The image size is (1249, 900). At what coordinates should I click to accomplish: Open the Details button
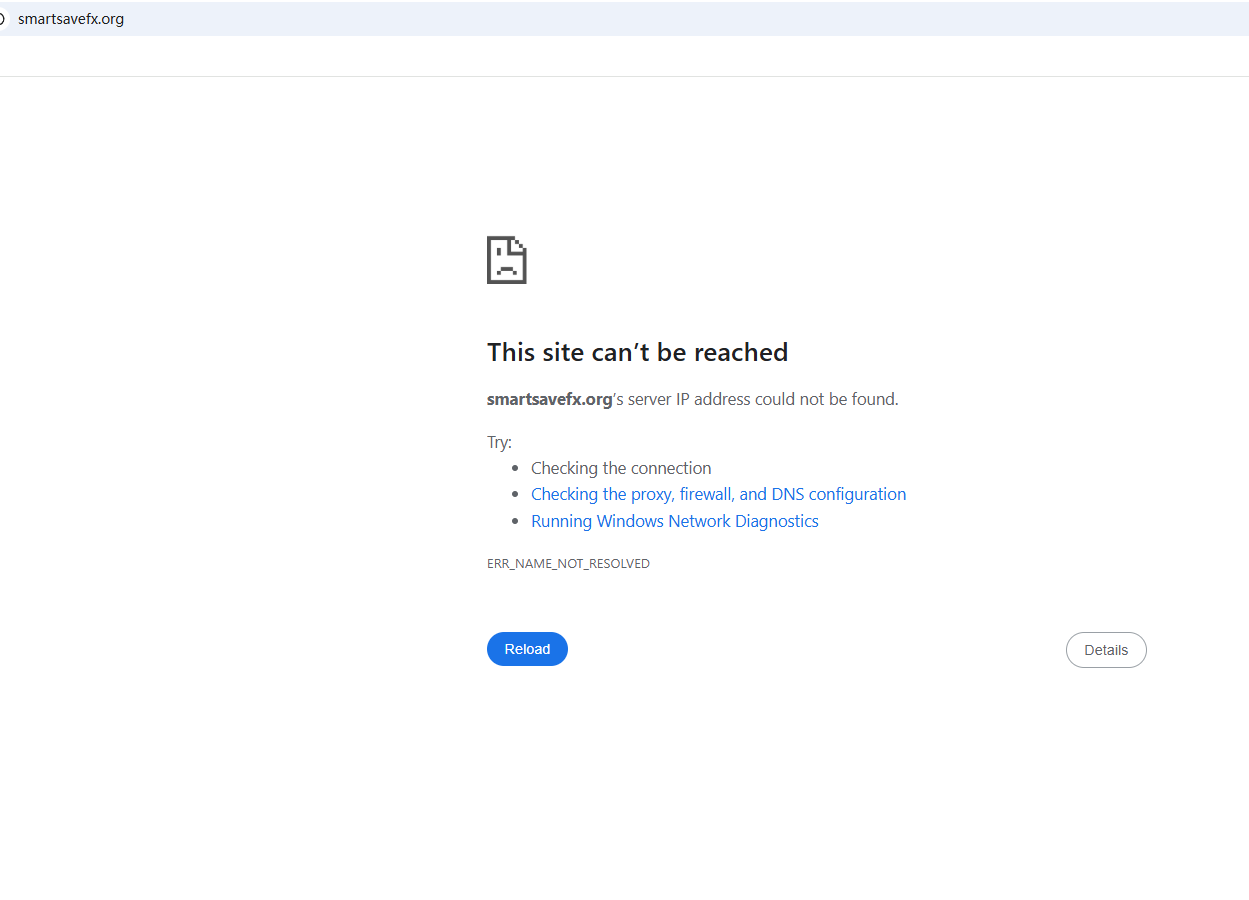click(1106, 650)
